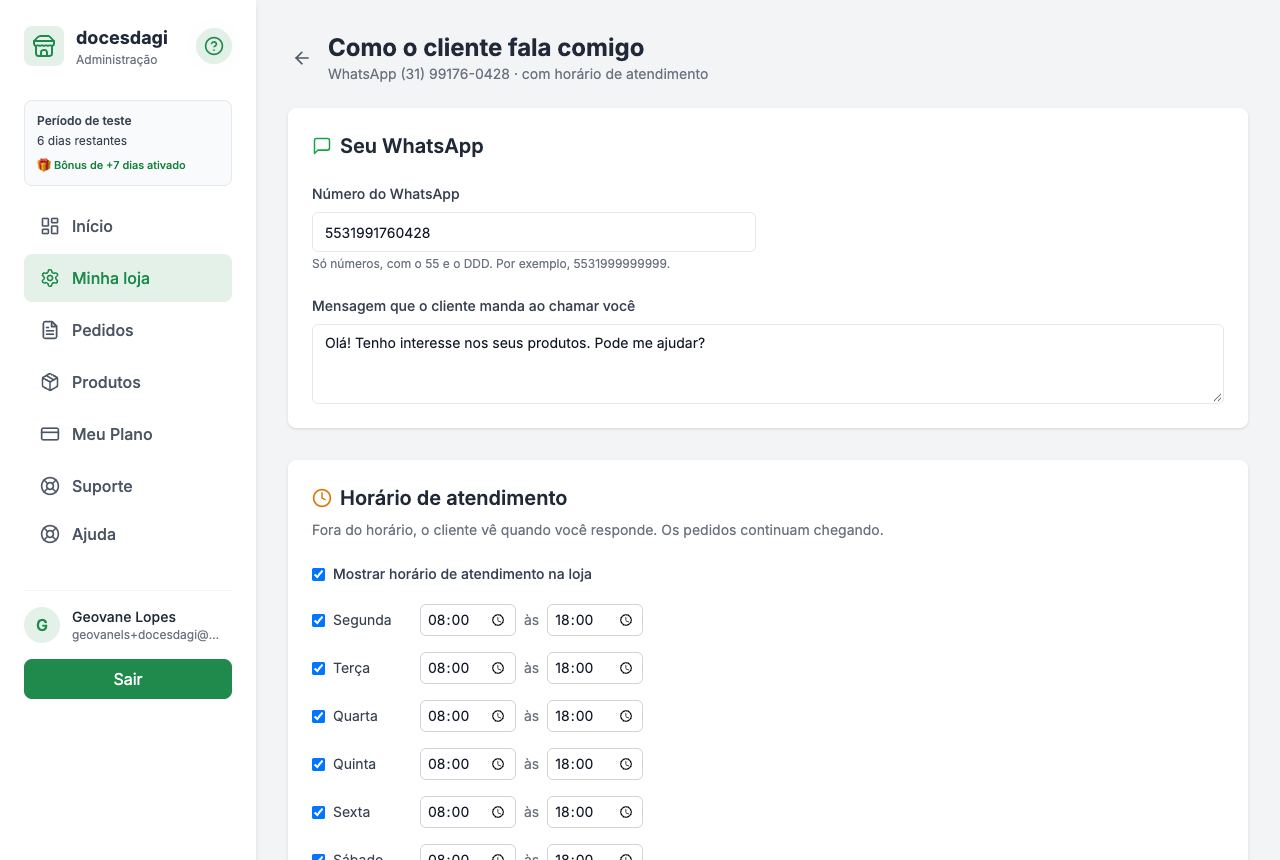Open the Segunda start time clock picker
Image resolution: width=1280 pixels, height=860 pixels.
[498, 620]
